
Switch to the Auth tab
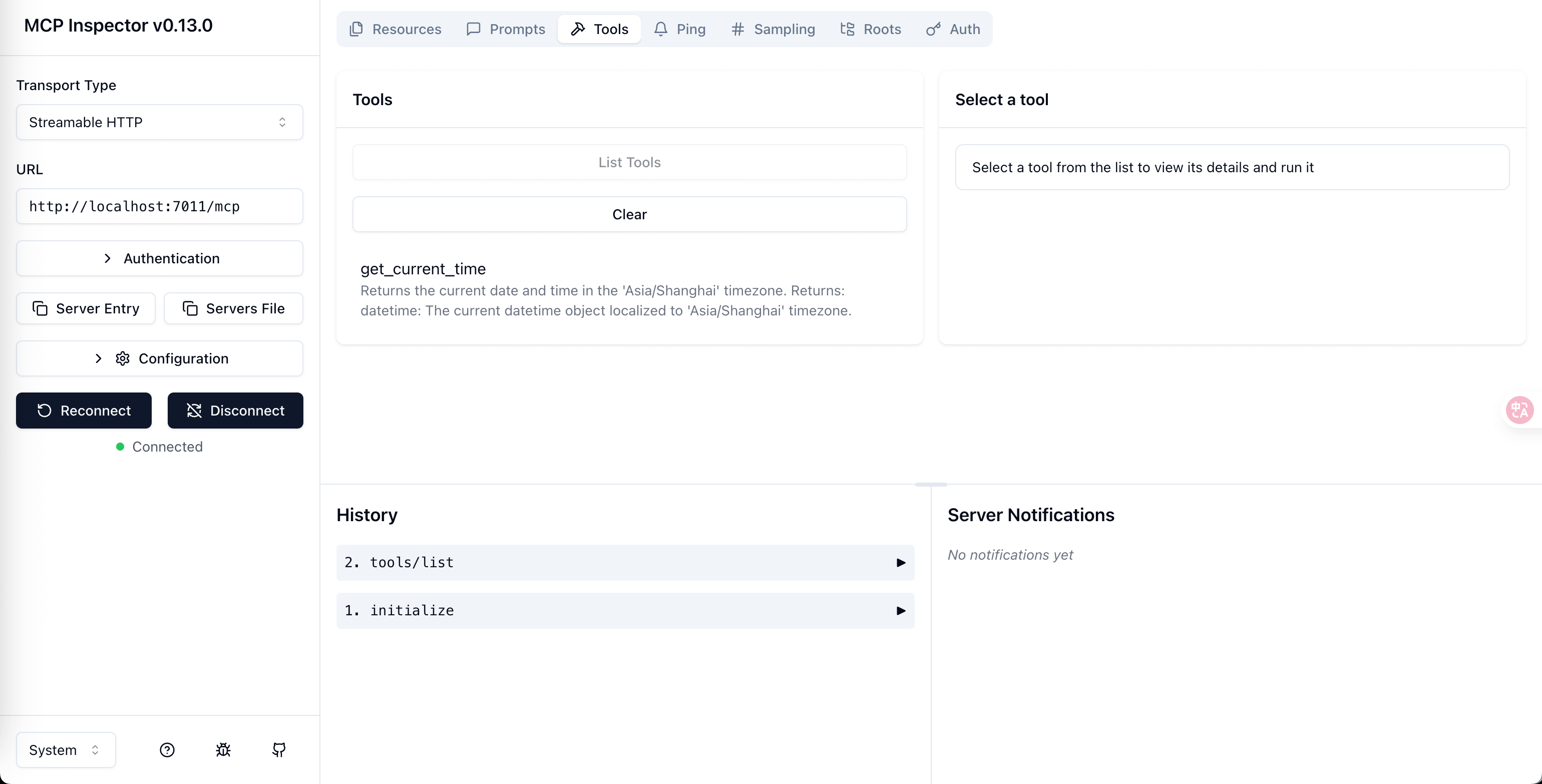click(x=953, y=29)
